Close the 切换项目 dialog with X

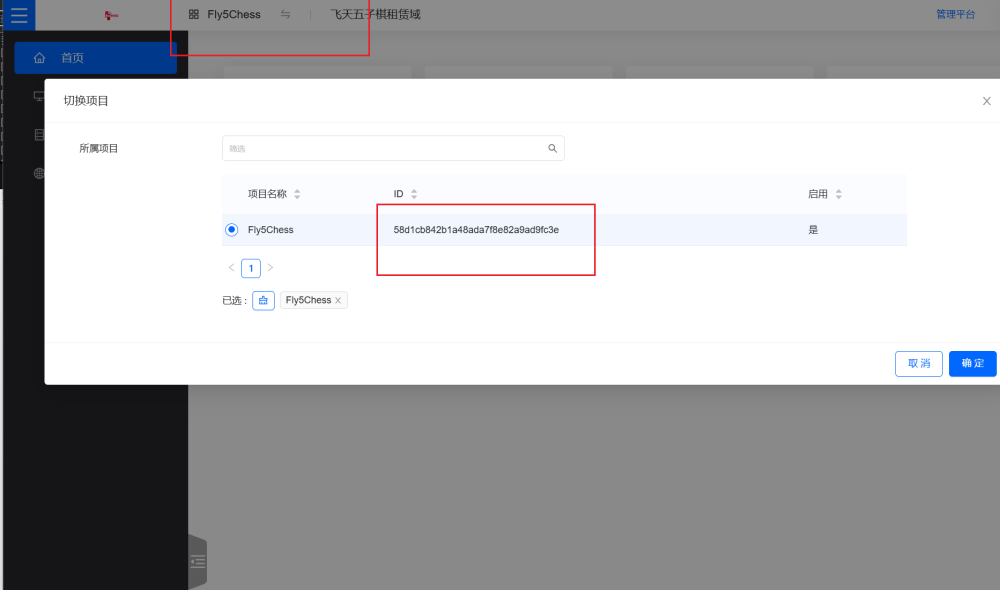[986, 101]
